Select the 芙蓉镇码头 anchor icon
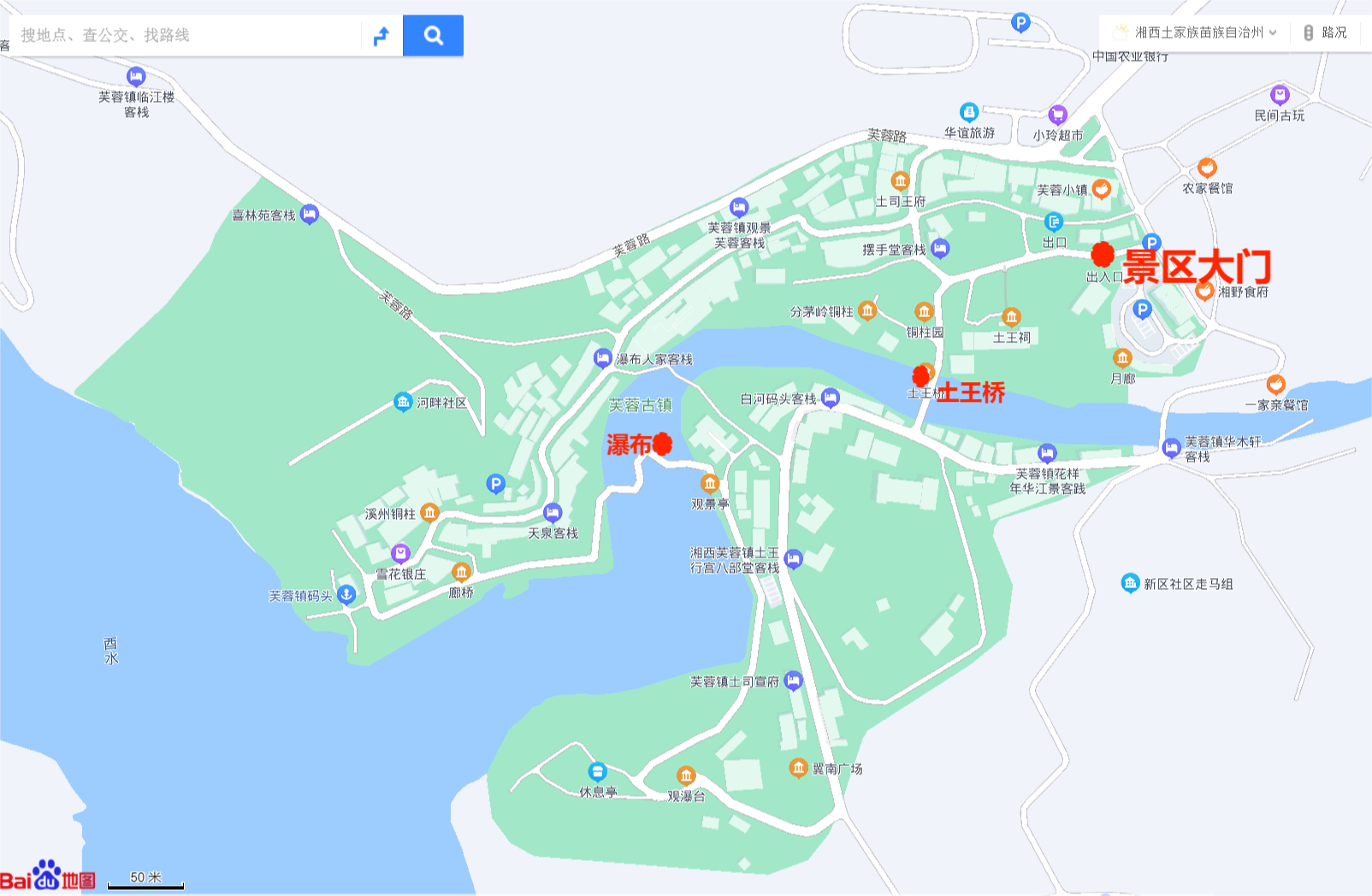The height and width of the screenshot is (896, 1372). (x=346, y=594)
